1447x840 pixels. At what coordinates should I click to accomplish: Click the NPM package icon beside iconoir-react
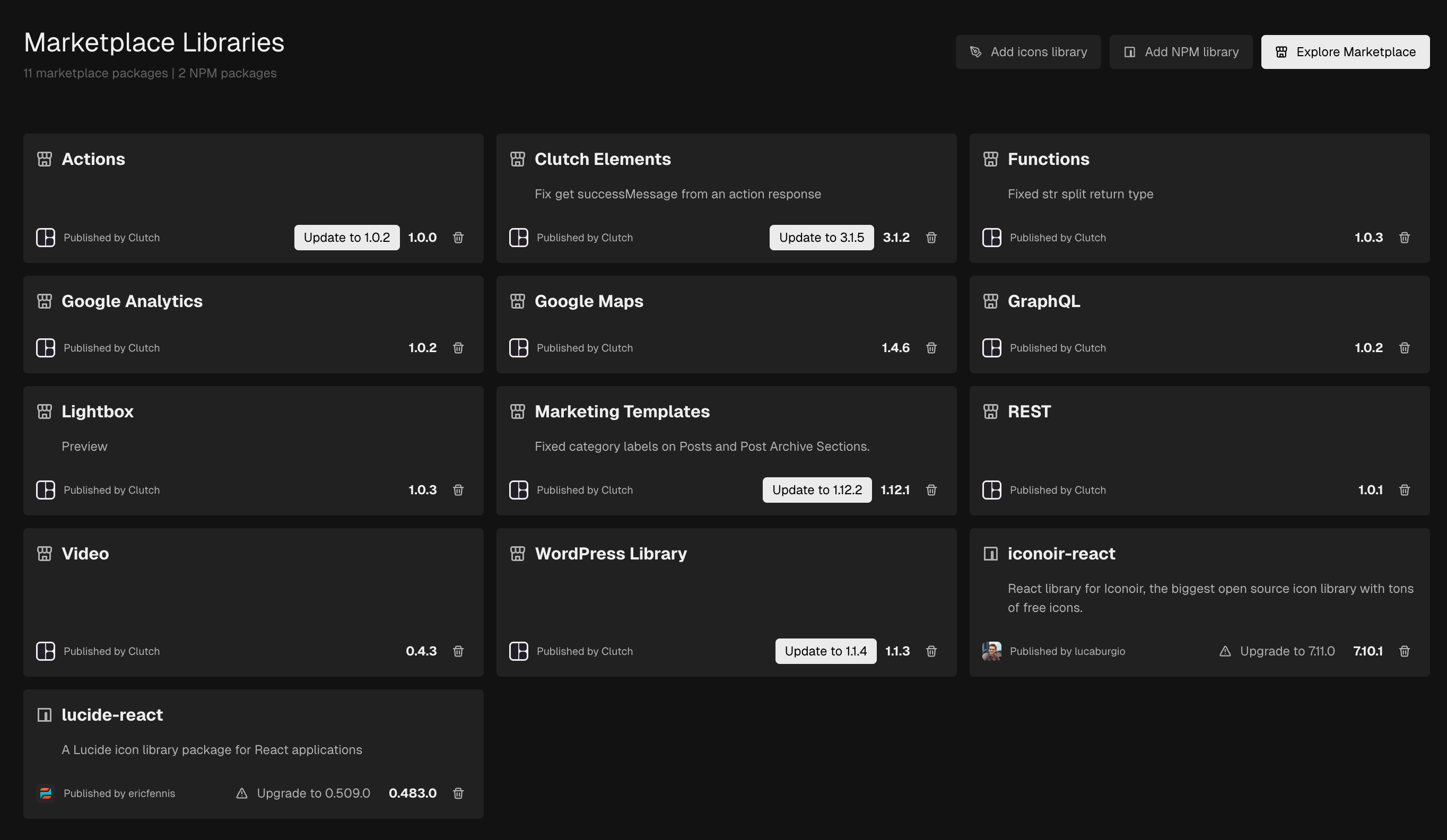[x=990, y=554]
